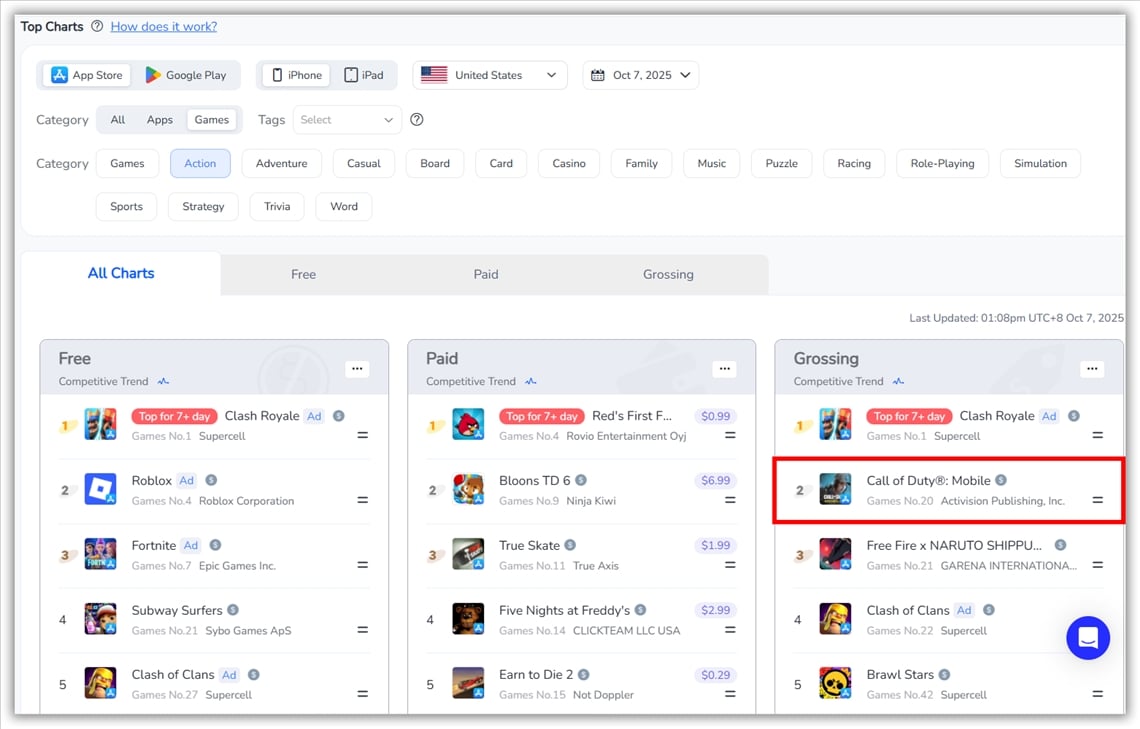
Task: Click the question mark icon next to Tags
Action: click(417, 120)
